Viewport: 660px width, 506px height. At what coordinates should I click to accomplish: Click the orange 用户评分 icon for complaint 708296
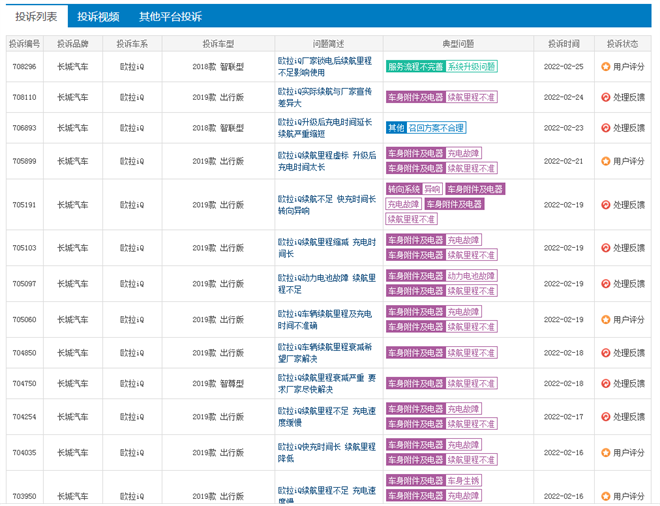pos(606,67)
